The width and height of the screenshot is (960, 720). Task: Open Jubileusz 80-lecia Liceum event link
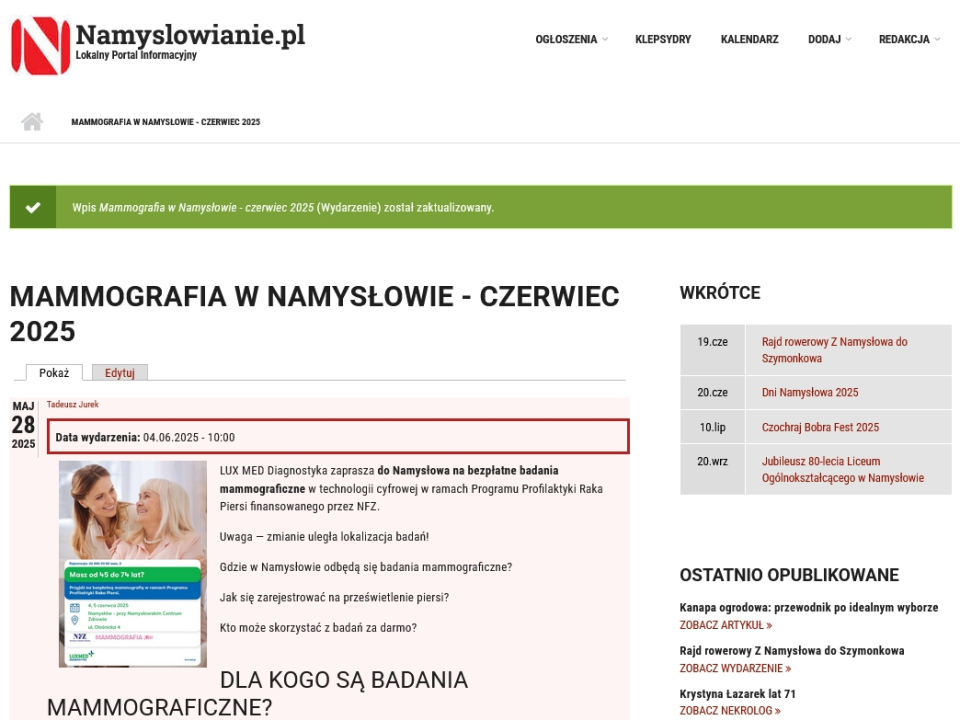842,469
